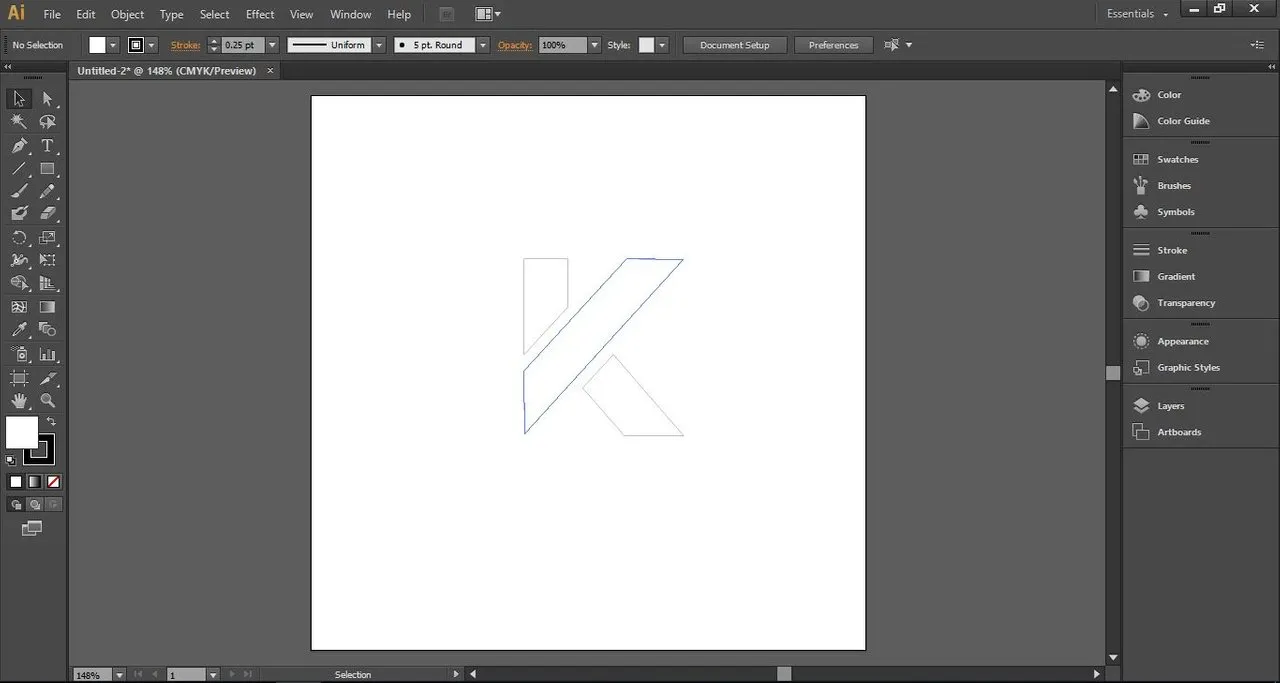Select the Perspective Grid tool
Image resolution: width=1280 pixels, height=683 pixels.
point(47,283)
